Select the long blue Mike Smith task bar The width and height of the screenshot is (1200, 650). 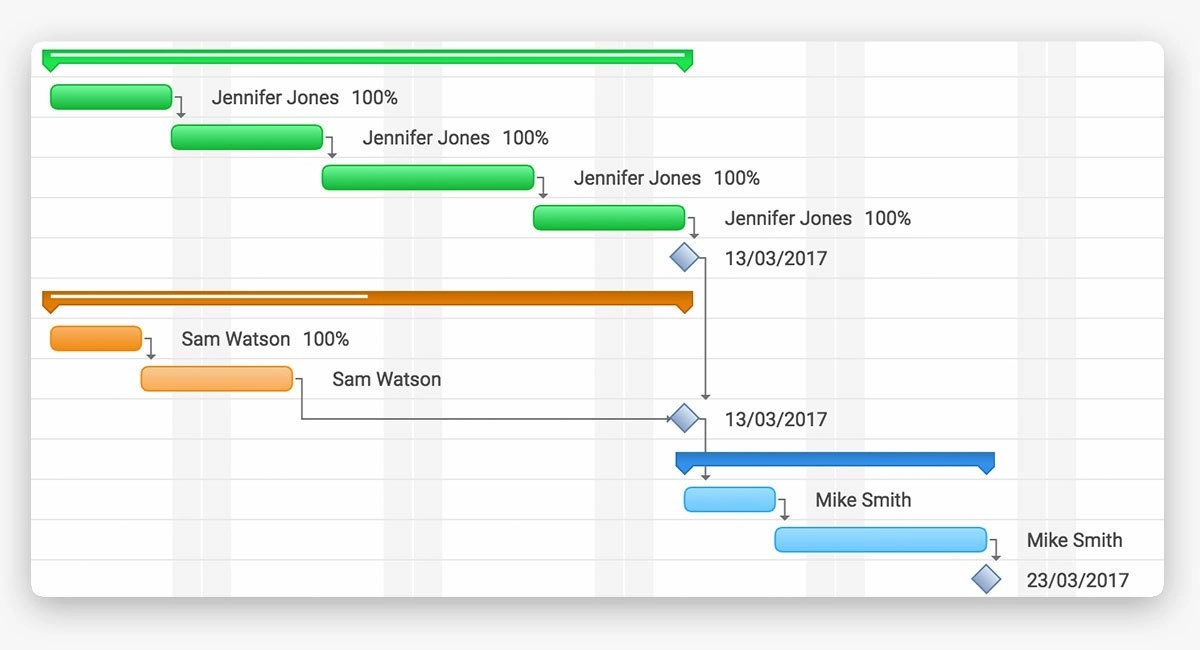click(881, 540)
